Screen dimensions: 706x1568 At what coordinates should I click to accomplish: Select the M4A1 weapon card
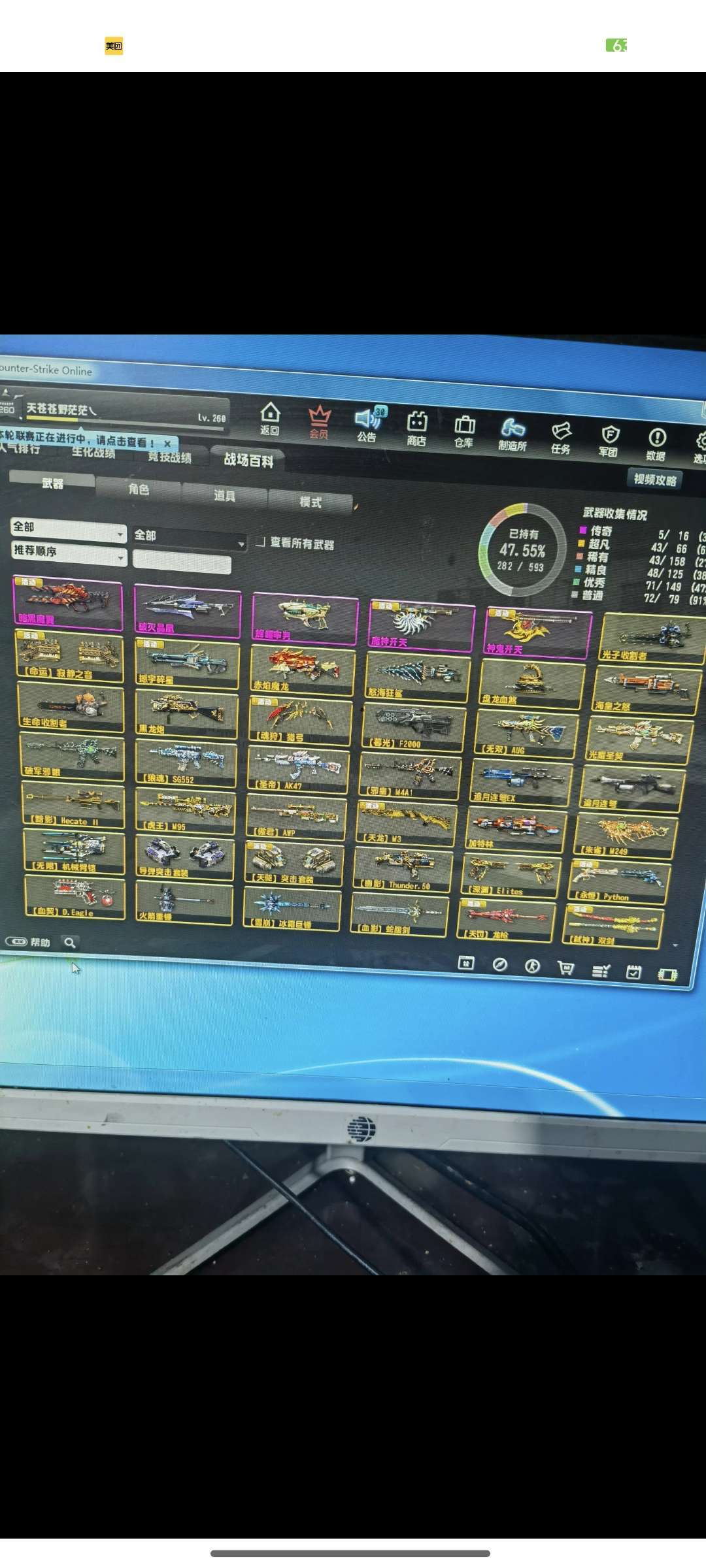tap(409, 776)
